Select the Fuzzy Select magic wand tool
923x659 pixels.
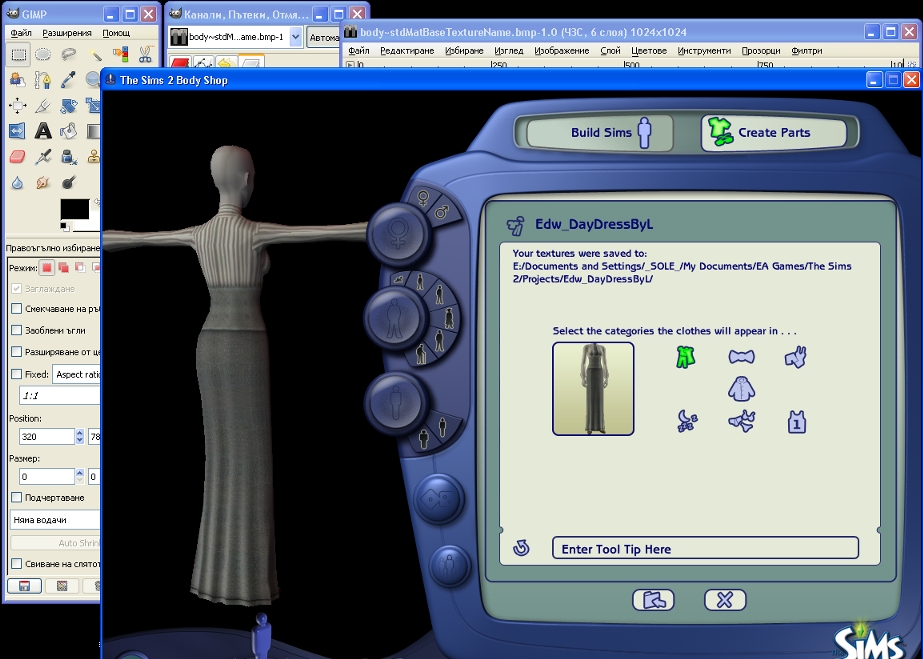(94, 55)
